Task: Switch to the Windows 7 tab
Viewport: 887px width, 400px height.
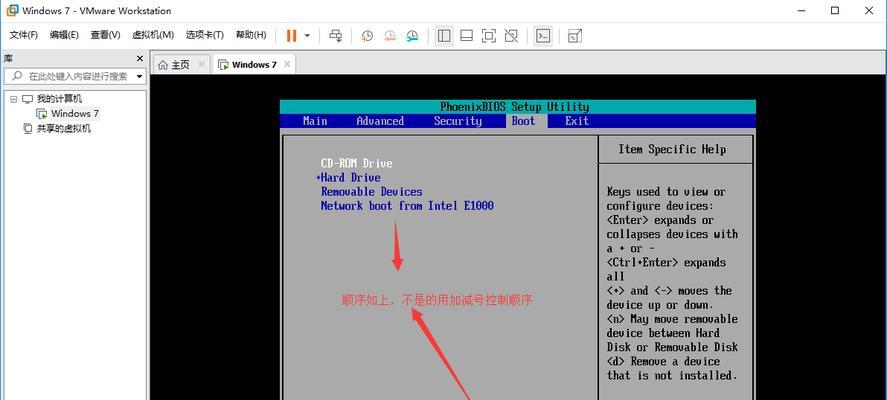Action: pos(254,65)
